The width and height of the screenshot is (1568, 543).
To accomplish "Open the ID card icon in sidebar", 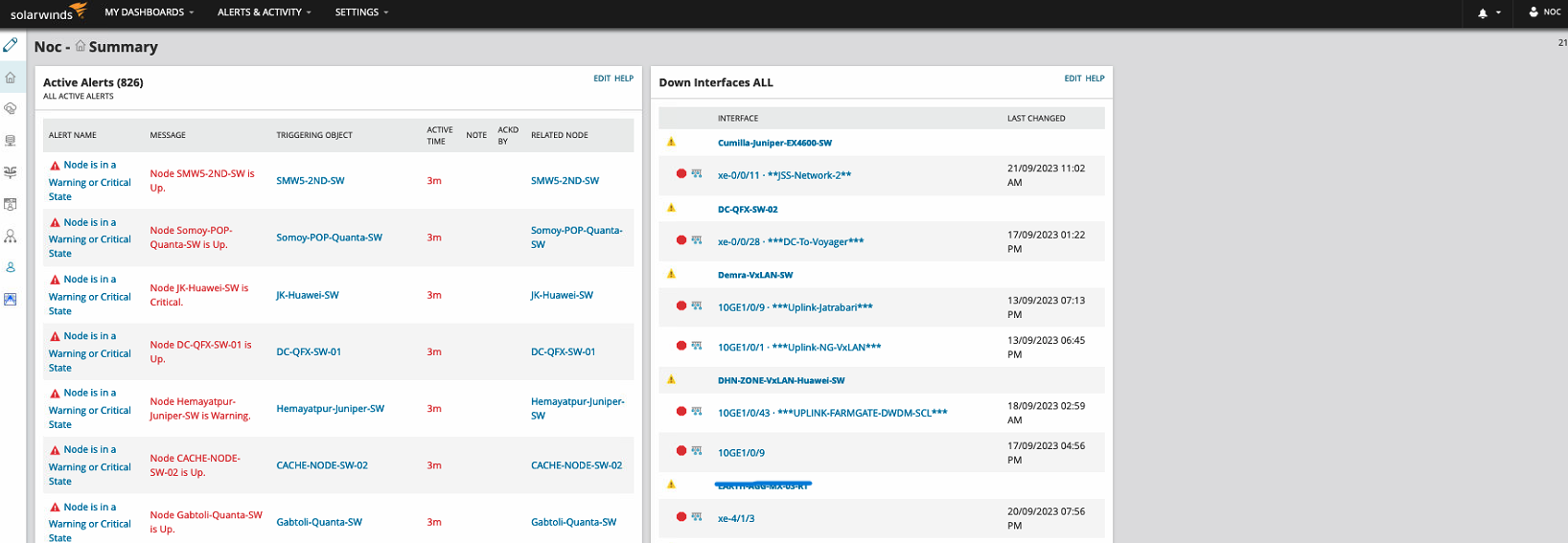I will 11,204.
